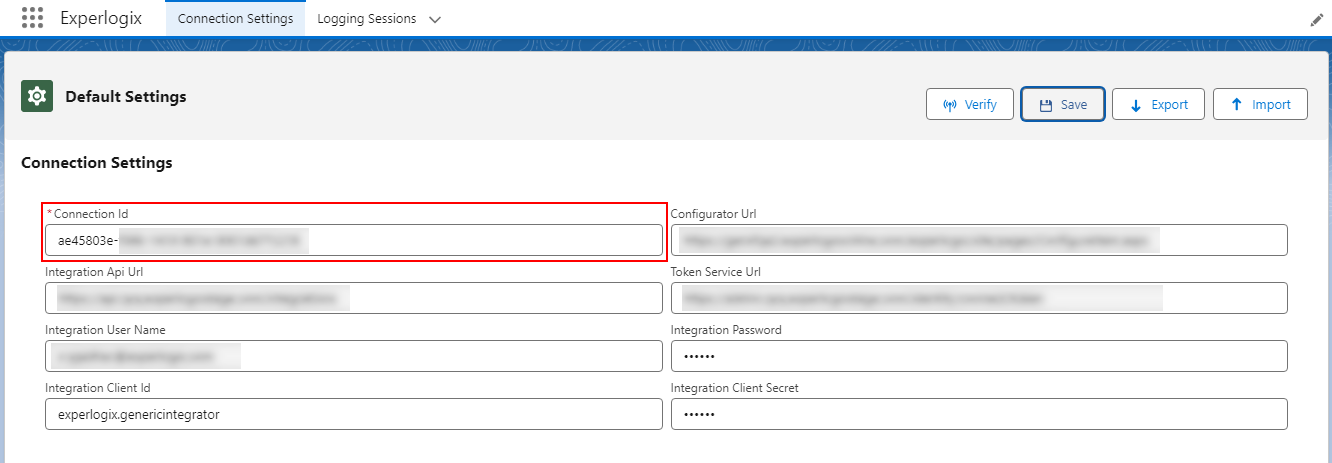Click the Default Settings heading
The image size is (1332, 463).
tap(126, 97)
